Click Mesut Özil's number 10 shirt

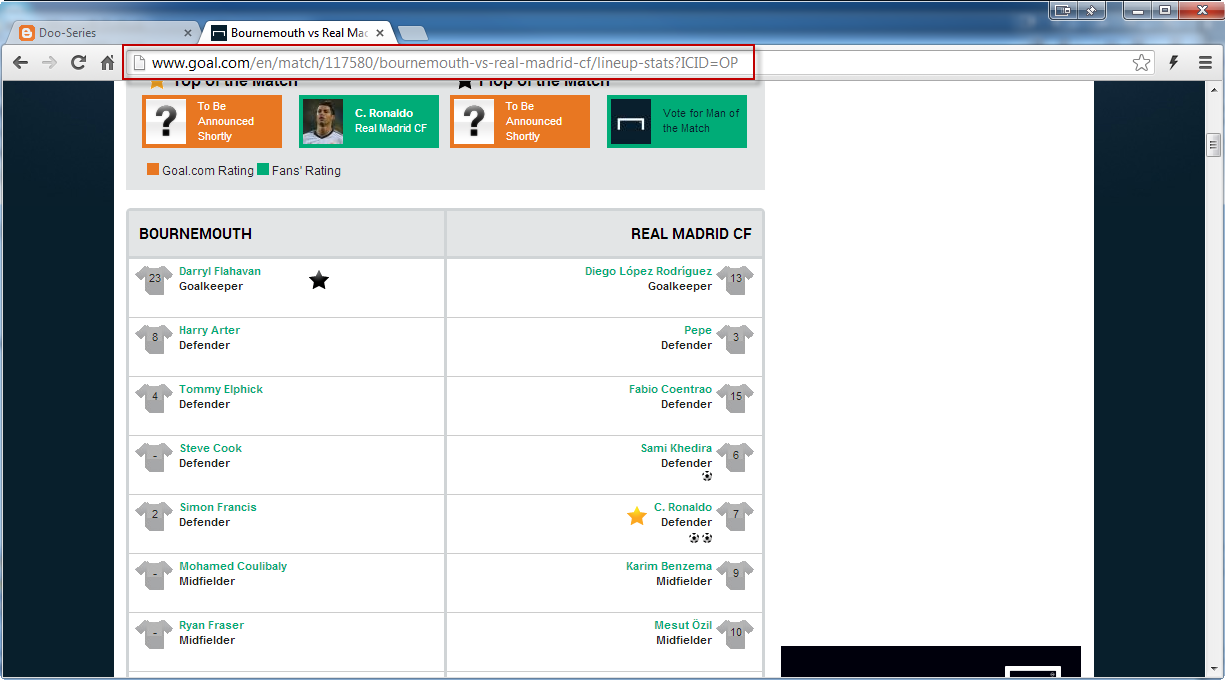tap(736, 634)
